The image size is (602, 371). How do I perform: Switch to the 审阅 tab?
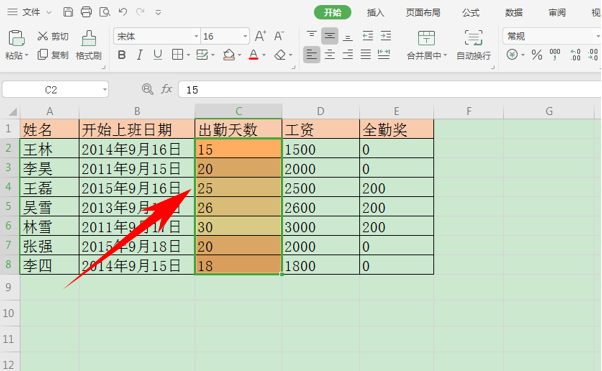pyautogui.click(x=557, y=13)
